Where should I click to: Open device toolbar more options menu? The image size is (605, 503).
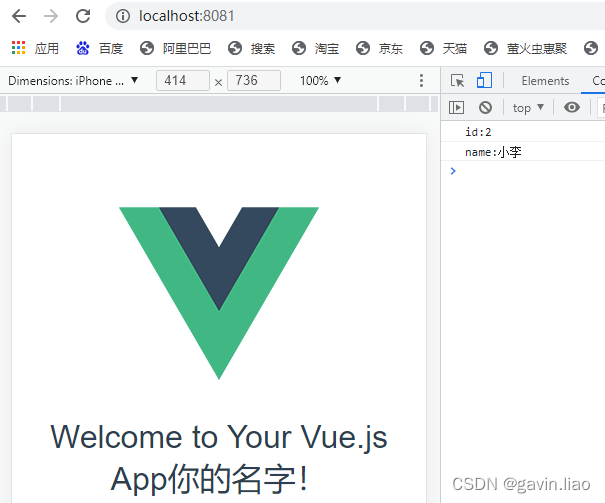pyautogui.click(x=421, y=81)
